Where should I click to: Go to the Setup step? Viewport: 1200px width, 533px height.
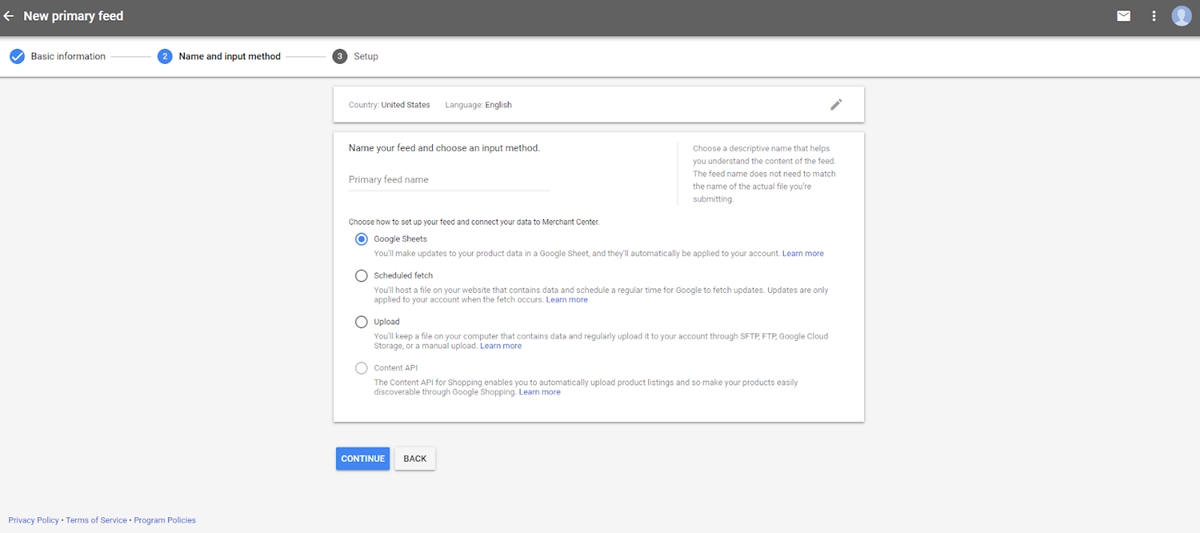[366, 56]
